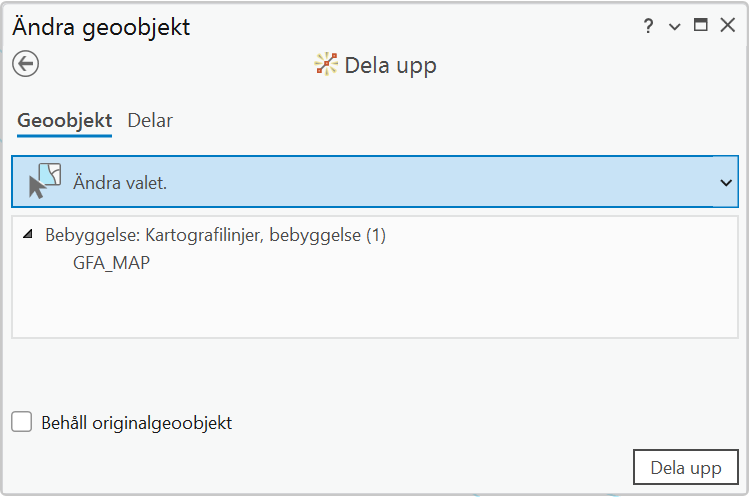Switch to the Delar tab
750x497 pixels.
pyautogui.click(x=150, y=121)
